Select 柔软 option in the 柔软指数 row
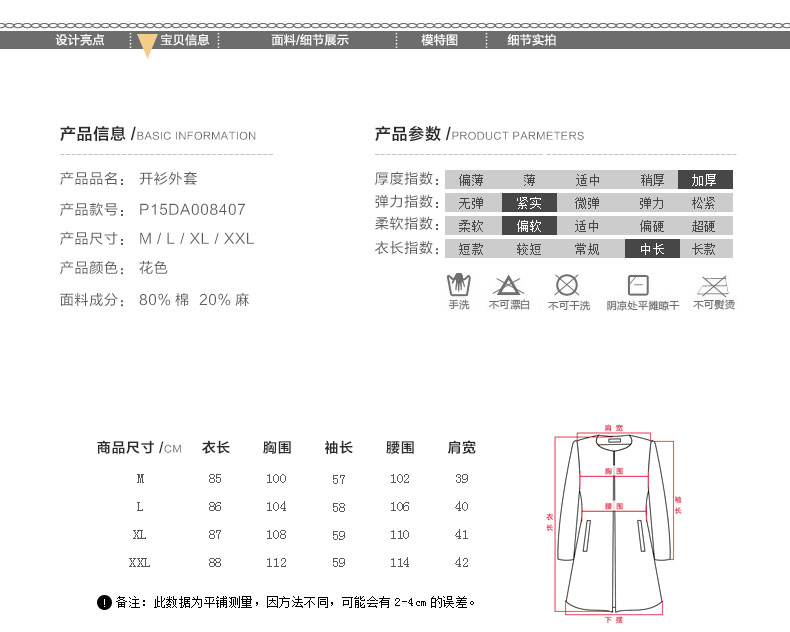 tap(471, 226)
